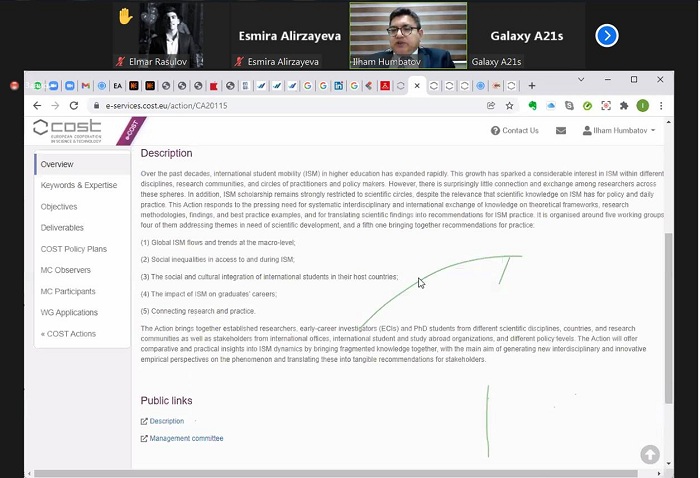The height and width of the screenshot is (478, 700).
Task: Bookmark this page with the star icon
Action: [x=509, y=106]
